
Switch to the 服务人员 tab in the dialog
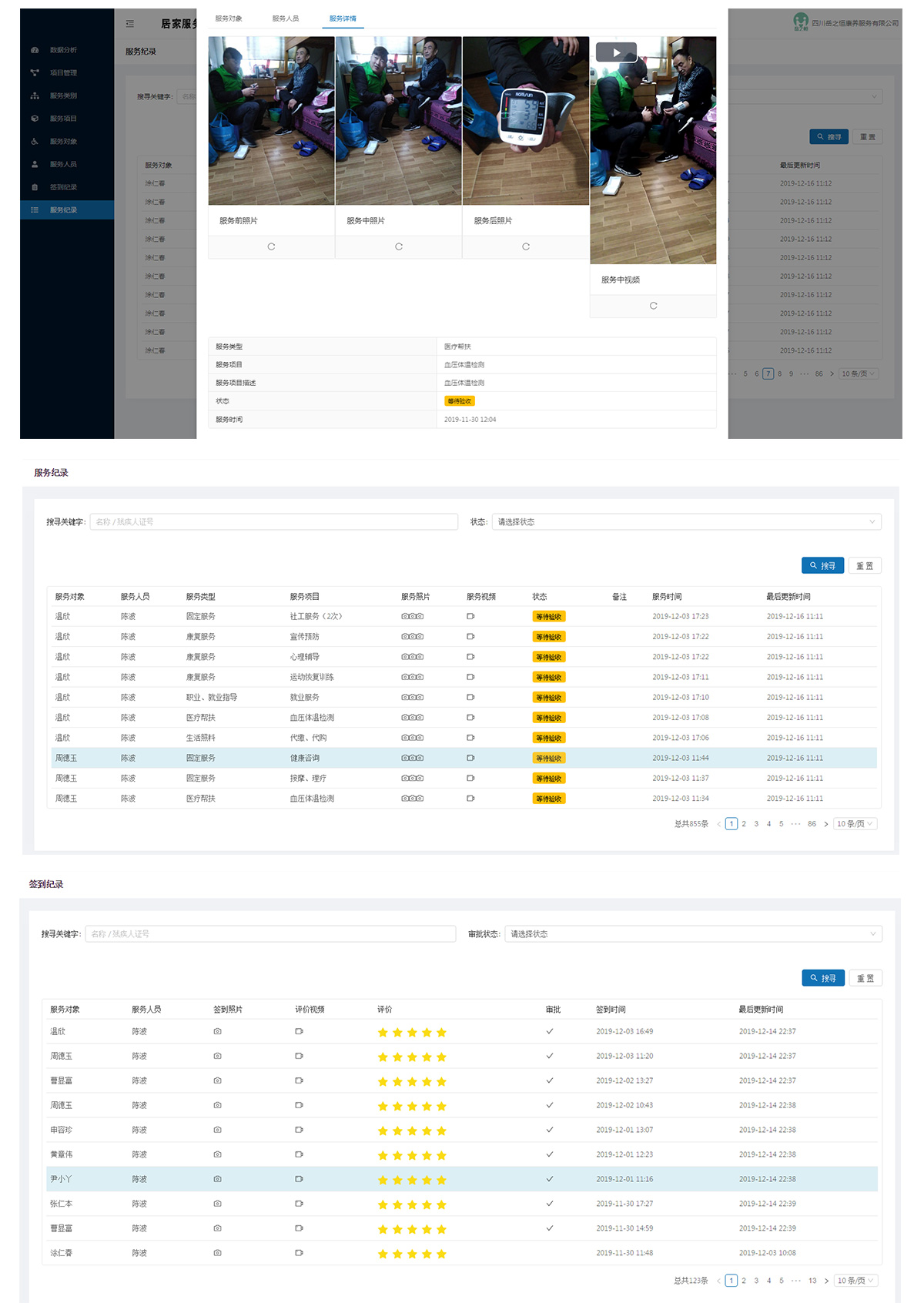click(286, 18)
